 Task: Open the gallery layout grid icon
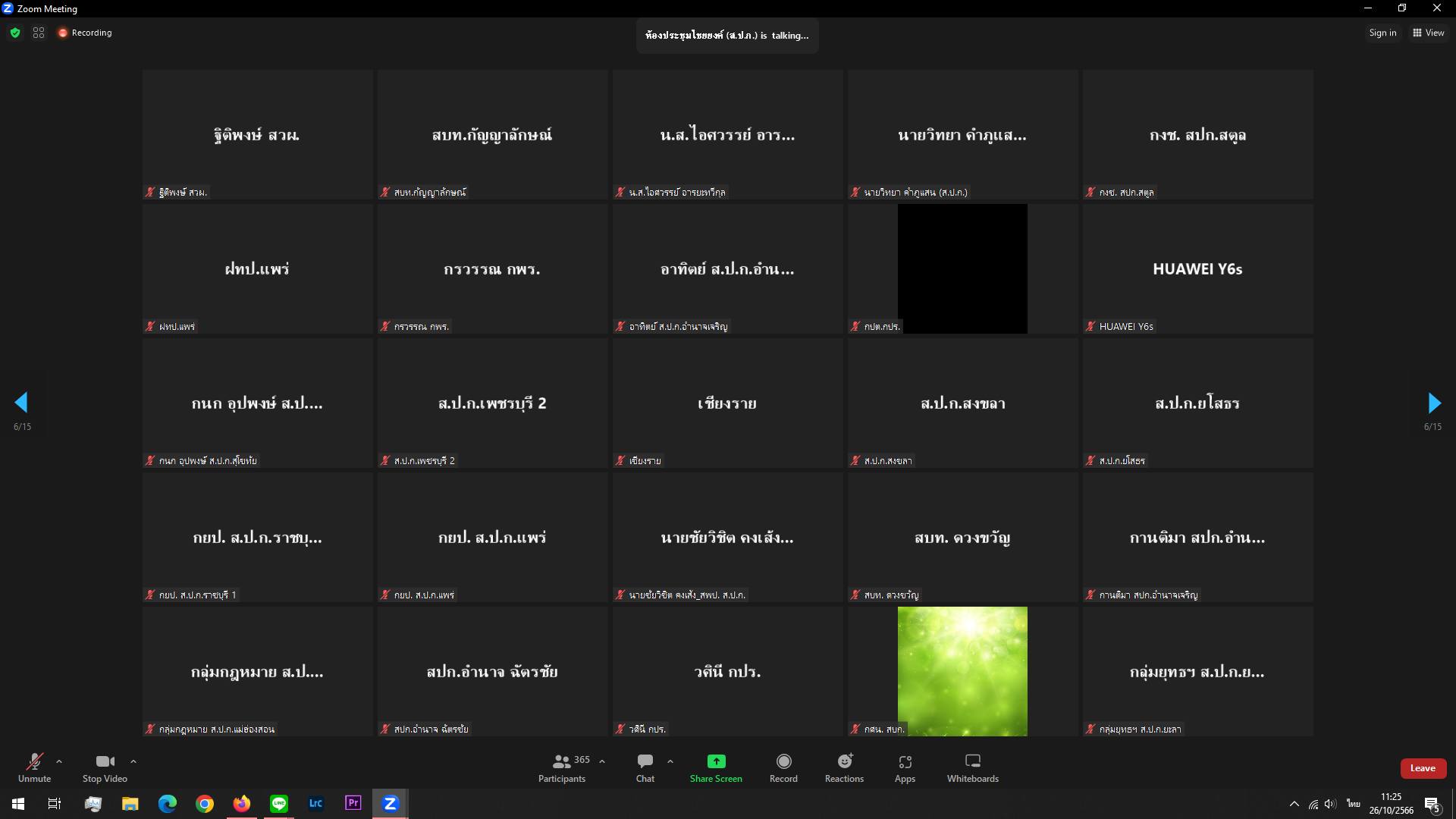pyautogui.click(x=39, y=33)
